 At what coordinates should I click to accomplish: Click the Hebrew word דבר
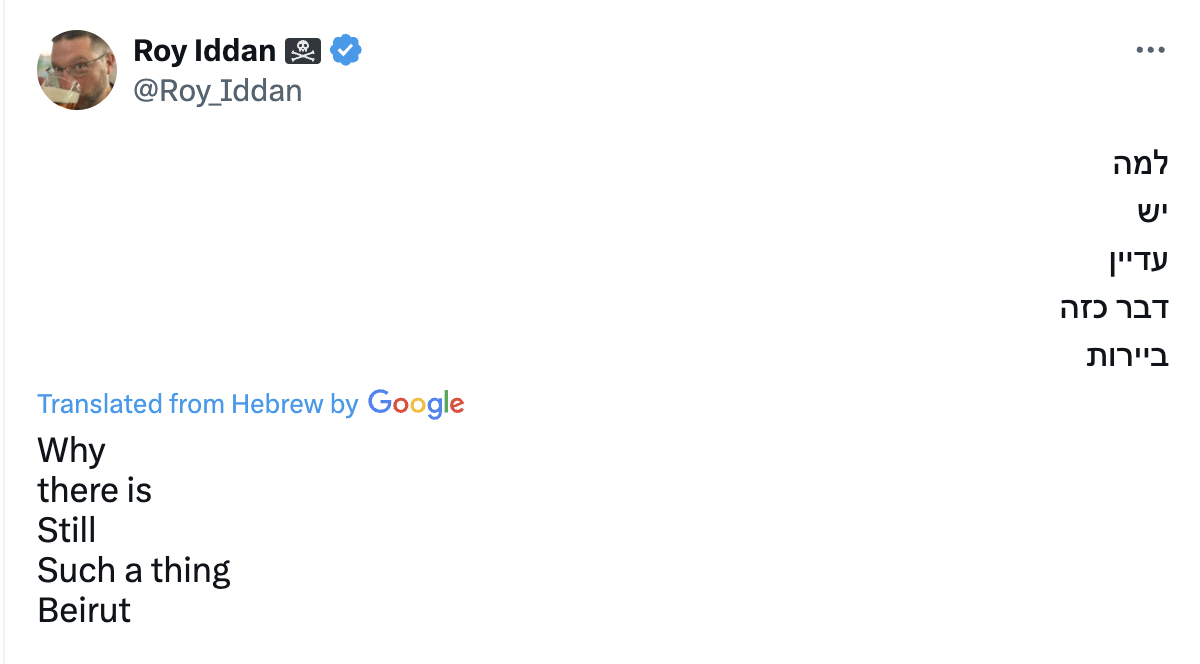[1144, 308]
